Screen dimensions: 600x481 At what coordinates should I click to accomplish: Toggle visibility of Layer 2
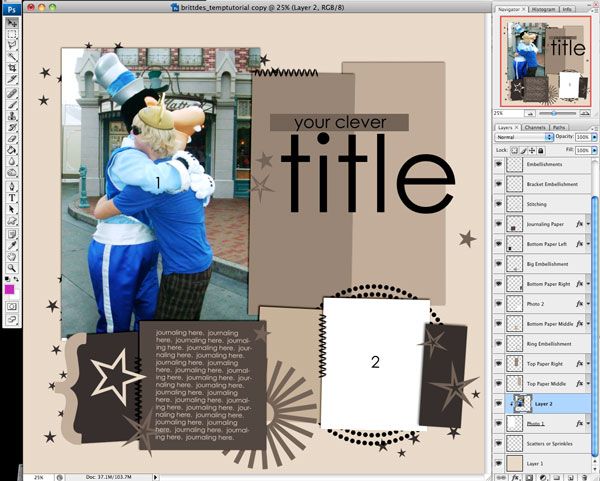pos(499,403)
